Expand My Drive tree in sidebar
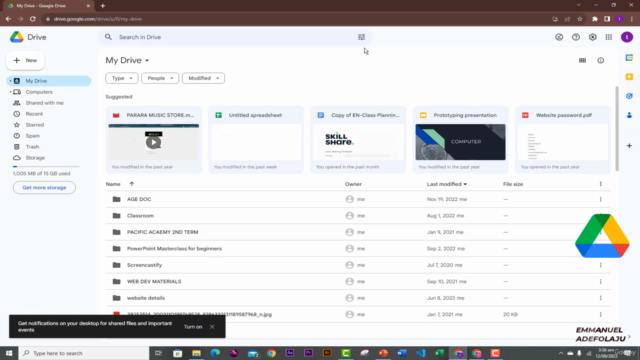Viewport: 640px width, 360px height. coord(11,81)
